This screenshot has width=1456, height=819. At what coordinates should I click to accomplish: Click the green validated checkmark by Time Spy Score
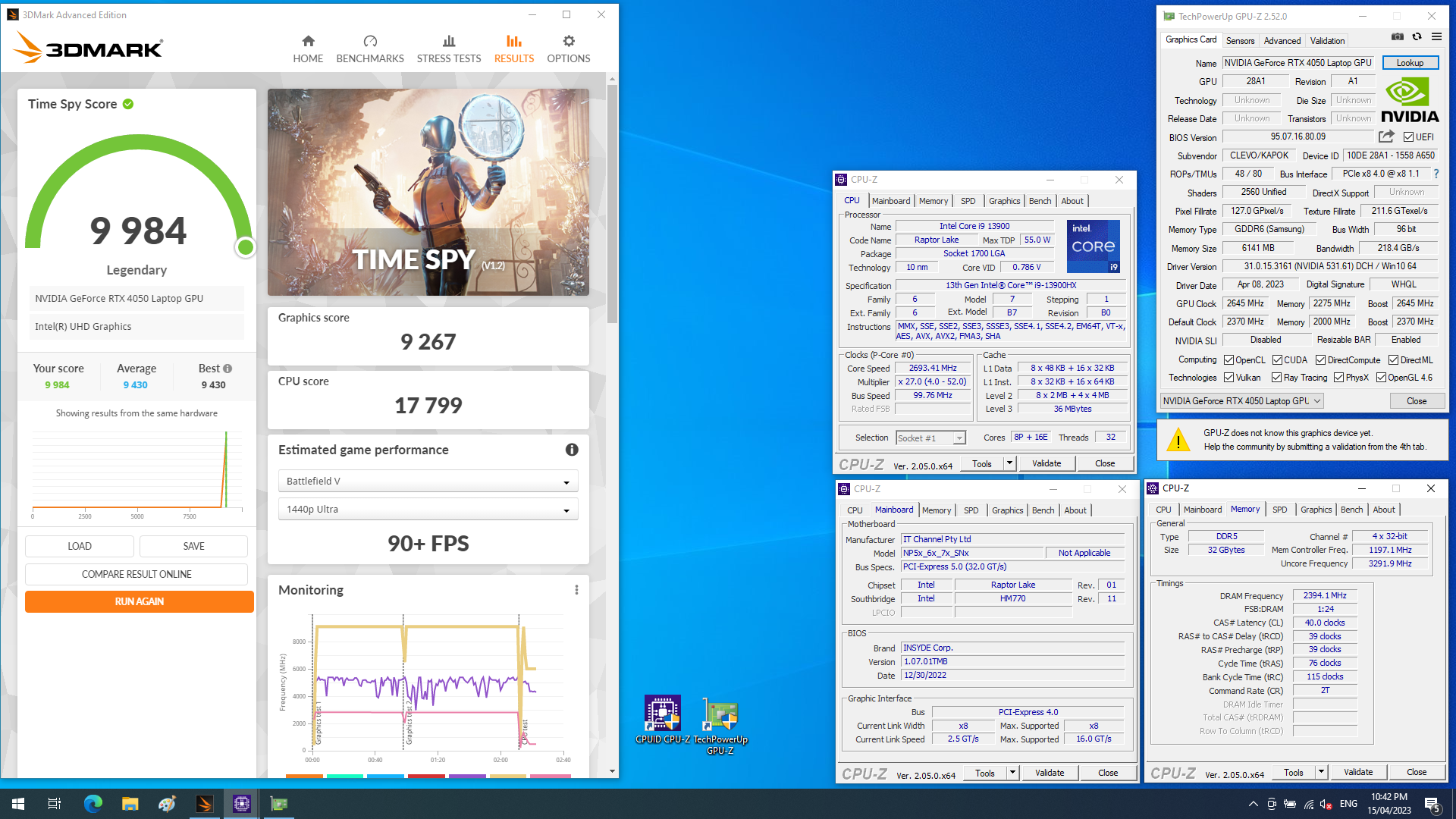pos(128,104)
